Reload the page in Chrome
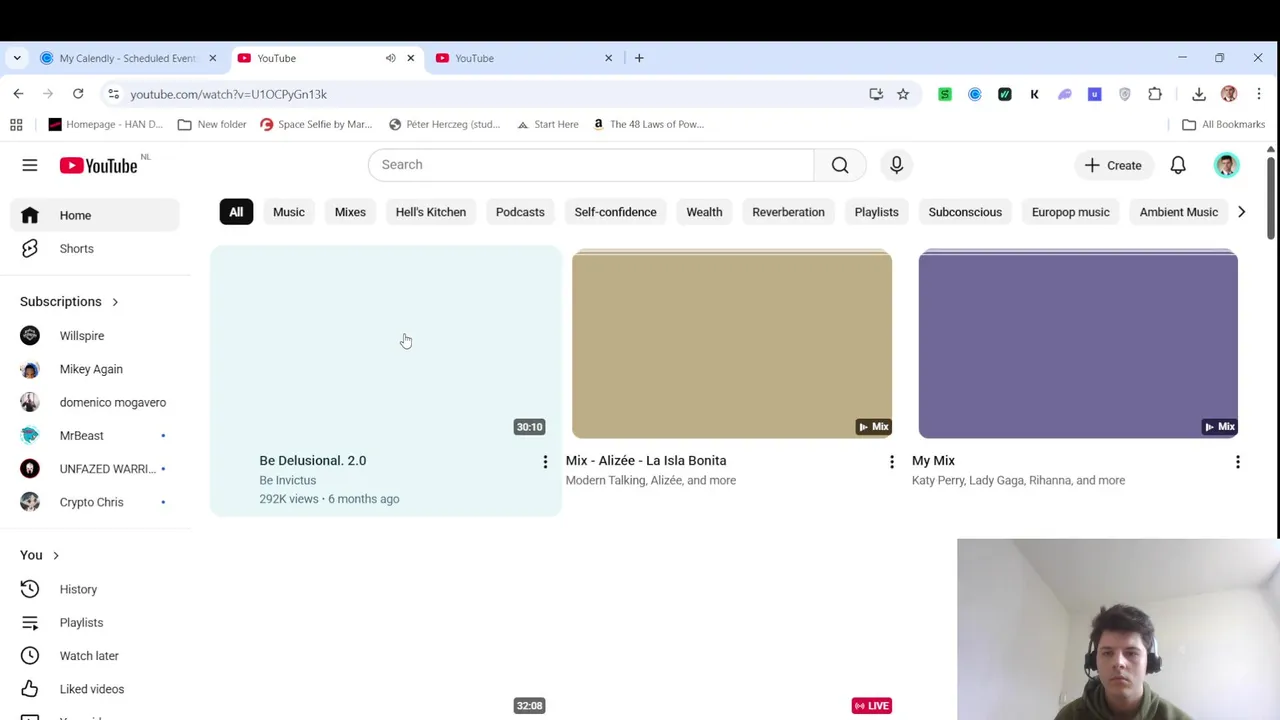The width and height of the screenshot is (1280, 720). tap(78, 94)
